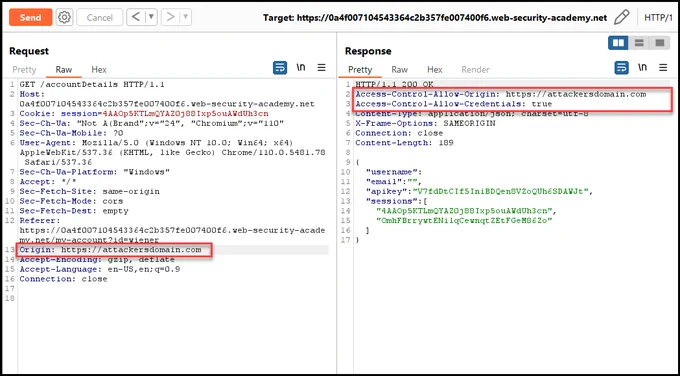Click the "sessions" JSON key line
Image resolution: width=680 pixels, height=376 pixels.
tap(396, 201)
